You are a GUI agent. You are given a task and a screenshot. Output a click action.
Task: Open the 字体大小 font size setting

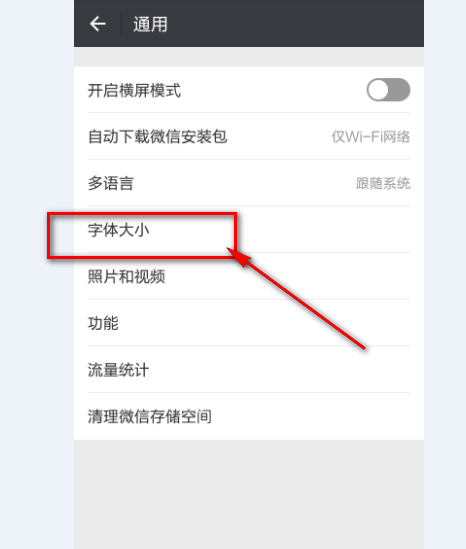249,230
